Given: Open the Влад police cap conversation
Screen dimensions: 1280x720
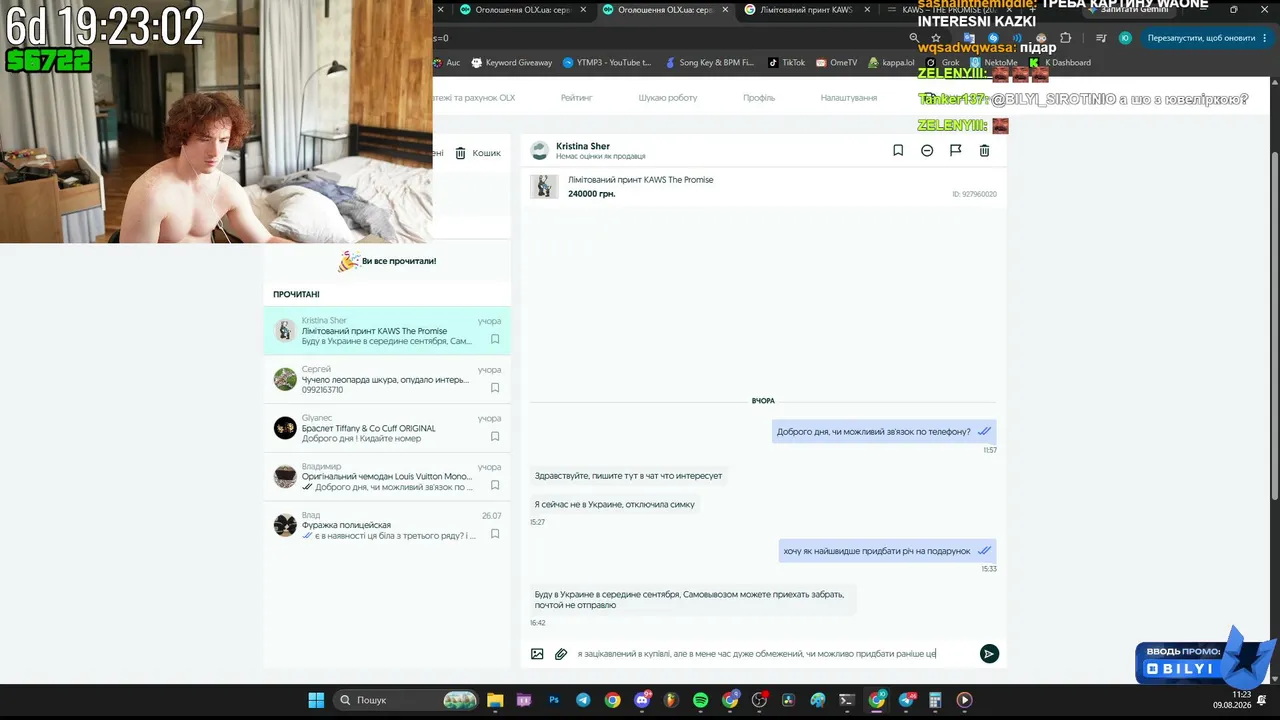Looking at the screenshot, I should pos(387,525).
